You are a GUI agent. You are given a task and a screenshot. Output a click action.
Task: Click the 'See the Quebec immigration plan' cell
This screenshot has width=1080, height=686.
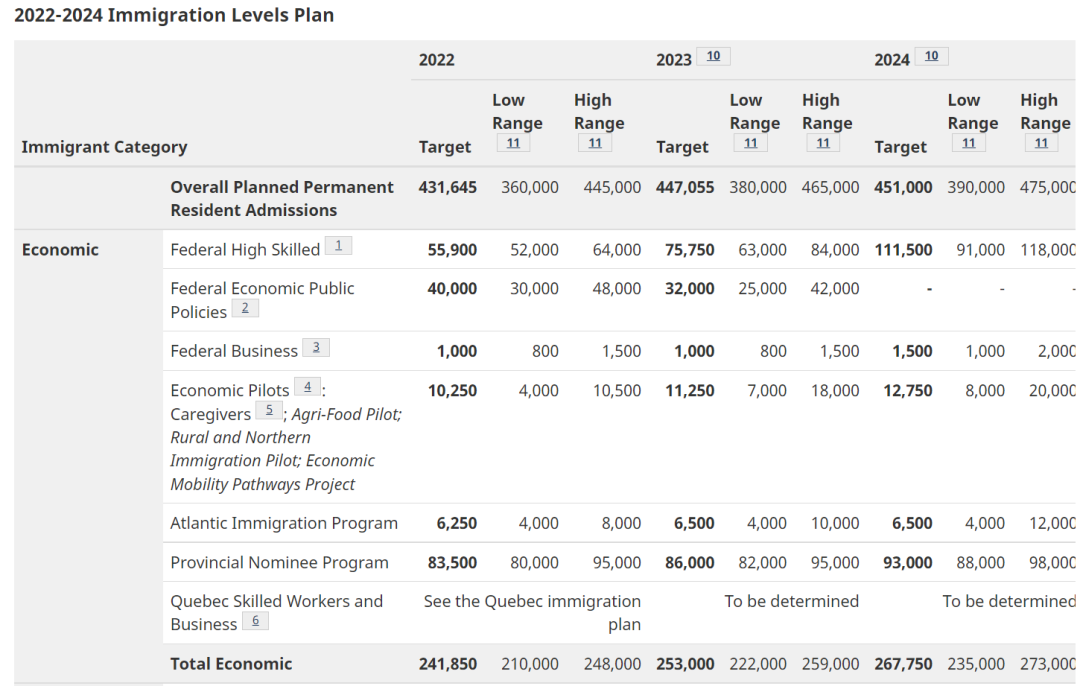point(532,612)
